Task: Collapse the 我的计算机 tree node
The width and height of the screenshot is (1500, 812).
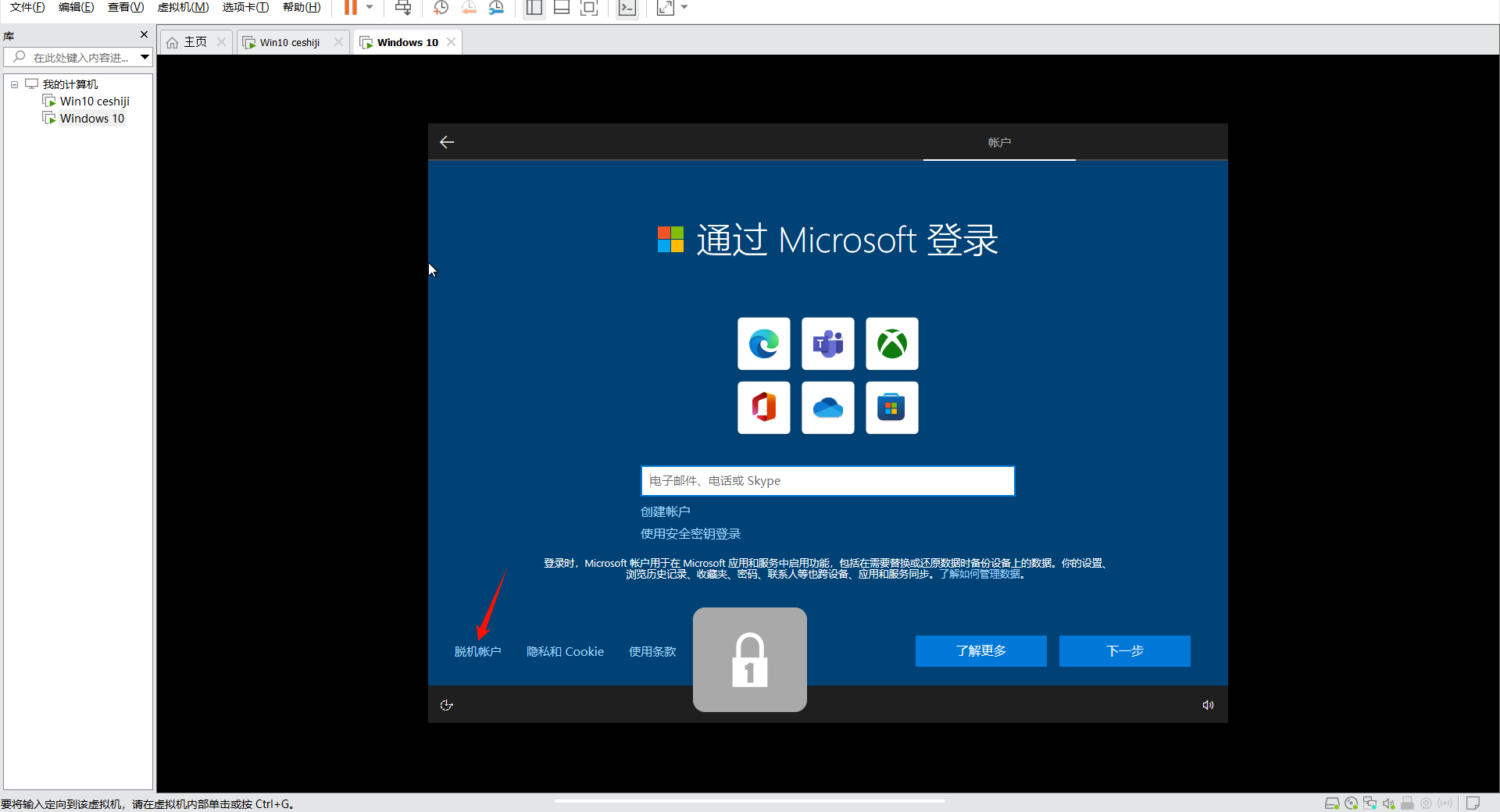Action: [x=14, y=84]
